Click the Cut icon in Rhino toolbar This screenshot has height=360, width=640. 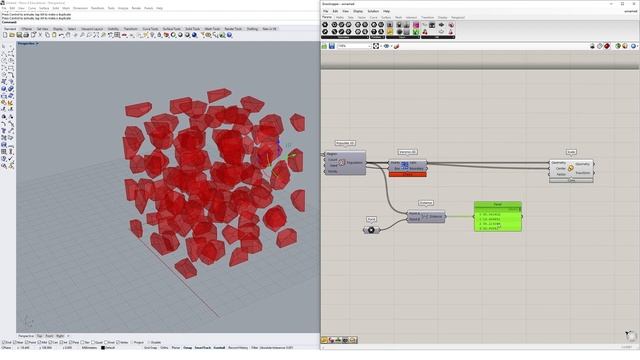click(x=40, y=35)
